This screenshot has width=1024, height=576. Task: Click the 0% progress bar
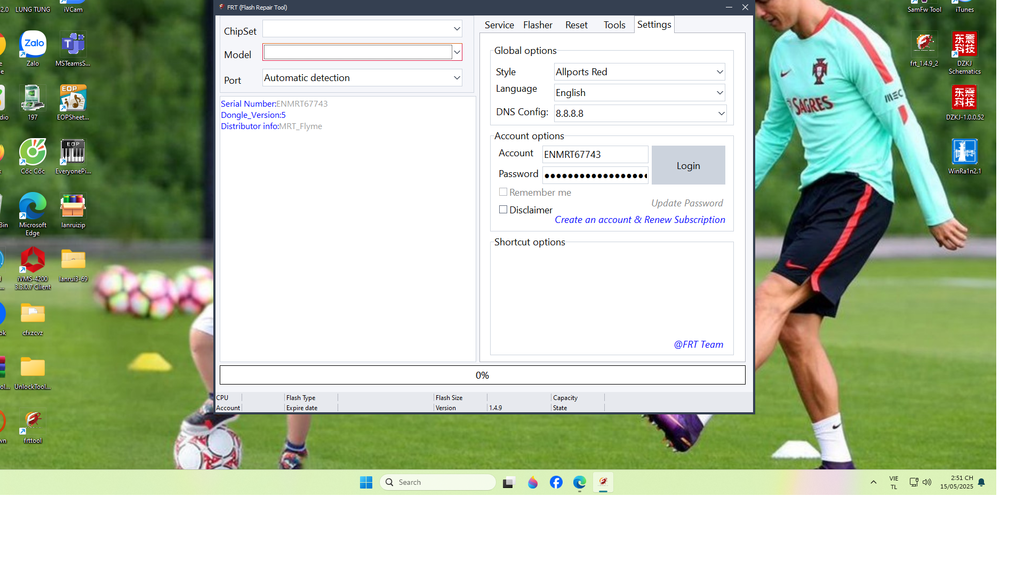point(482,375)
